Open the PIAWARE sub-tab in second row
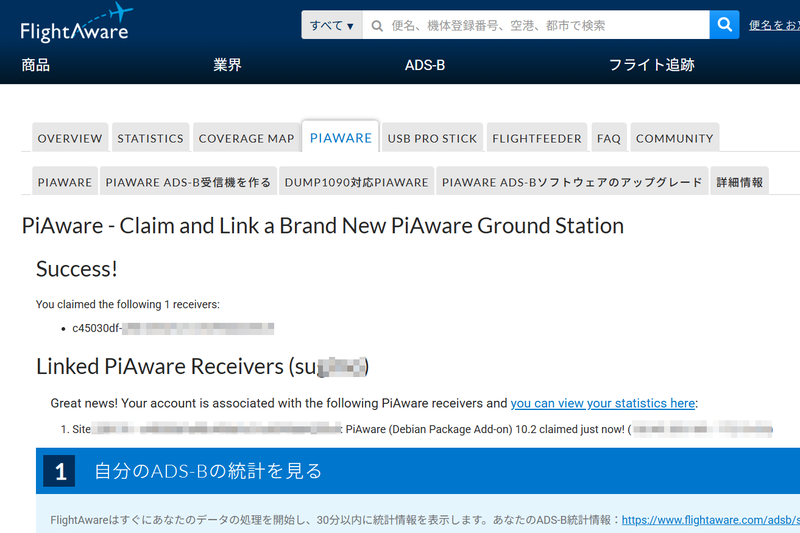800x533 pixels. [x=65, y=182]
